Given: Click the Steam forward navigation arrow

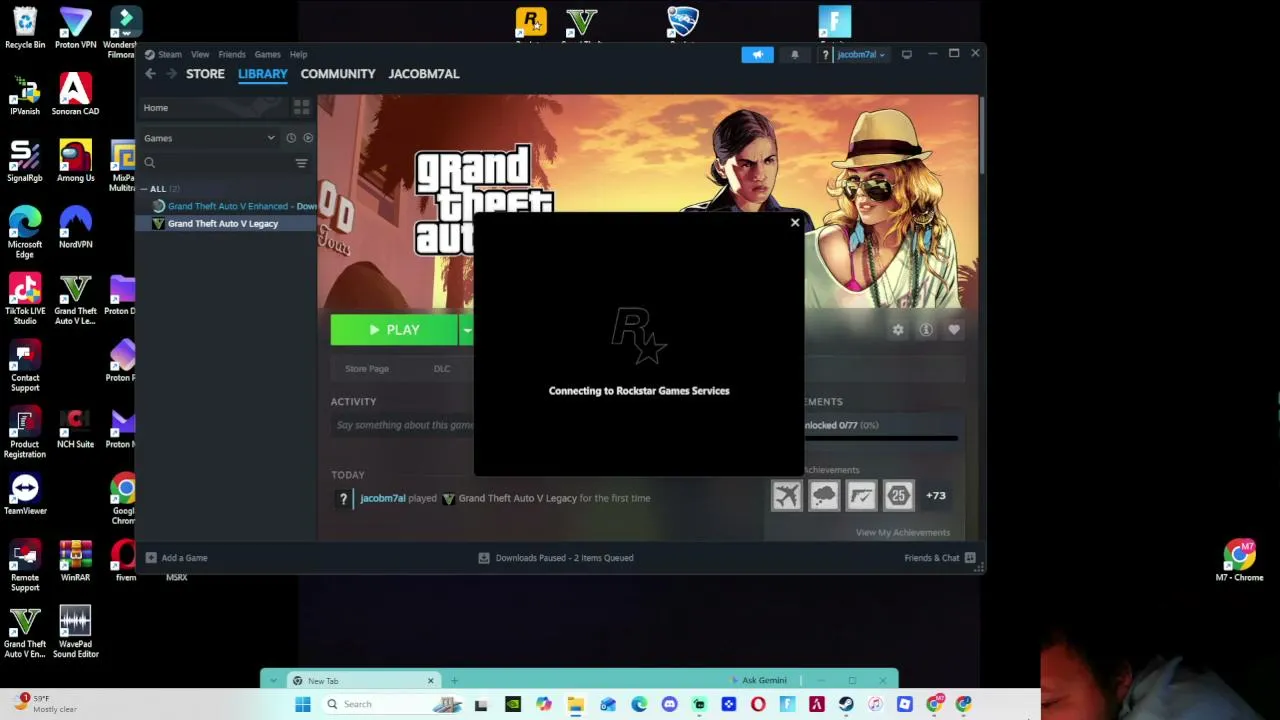Looking at the screenshot, I should pyautogui.click(x=171, y=74).
